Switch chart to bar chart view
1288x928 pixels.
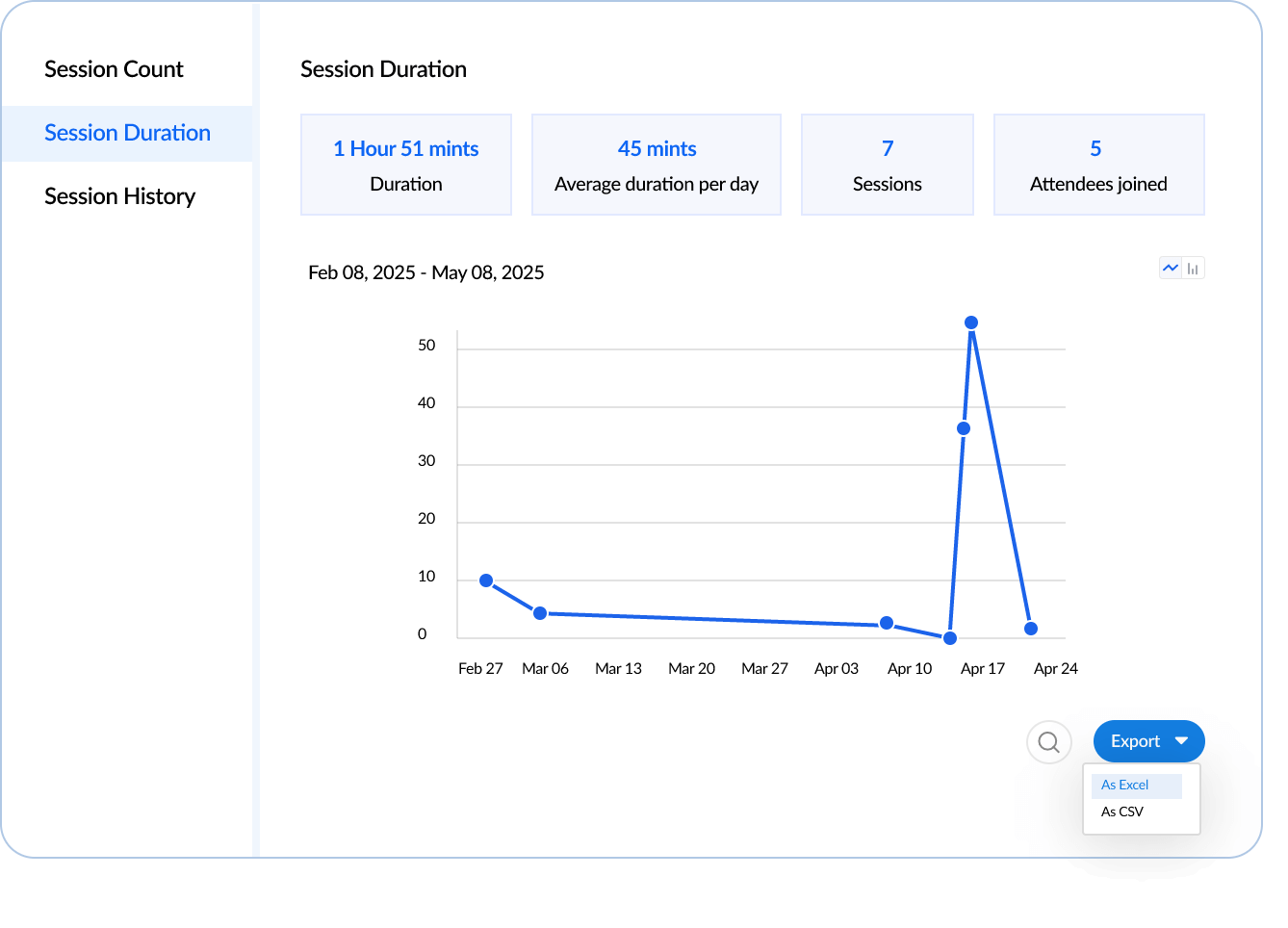click(1194, 268)
